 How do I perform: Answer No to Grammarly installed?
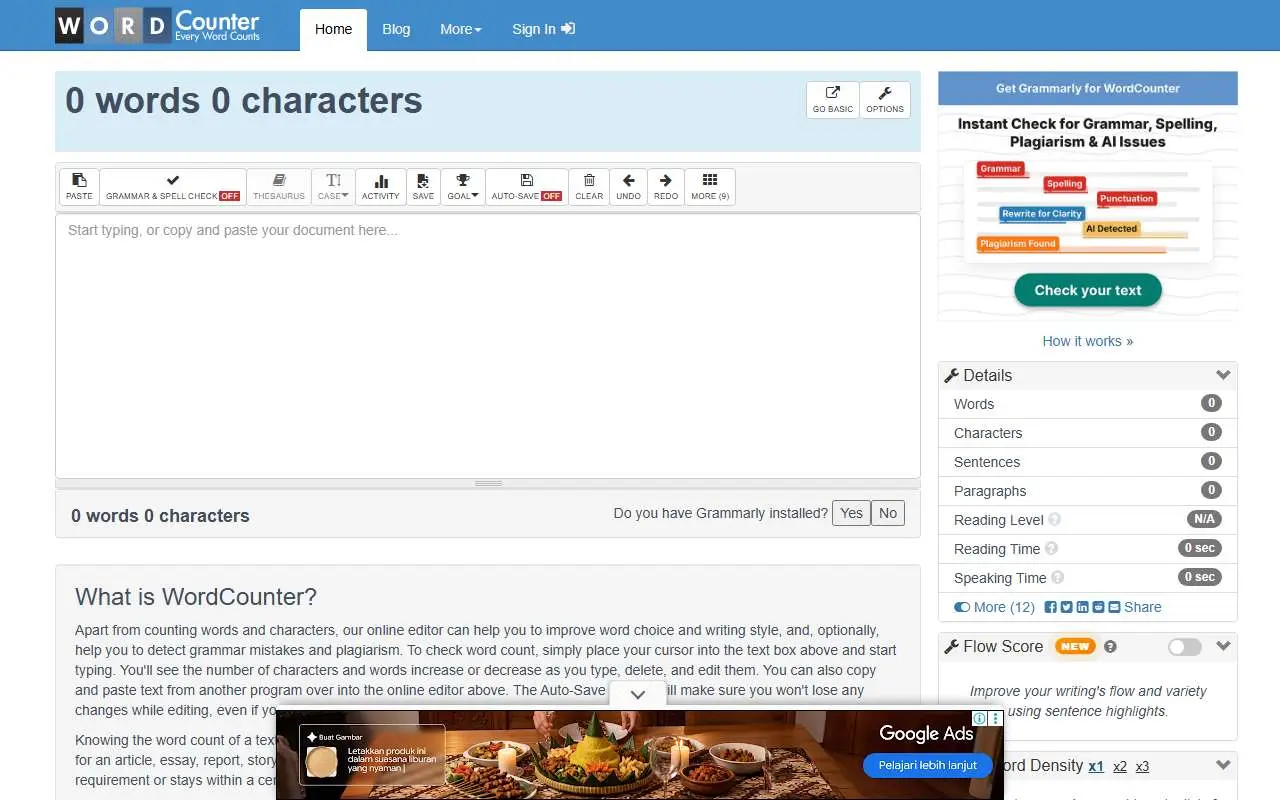tap(888, 513)
